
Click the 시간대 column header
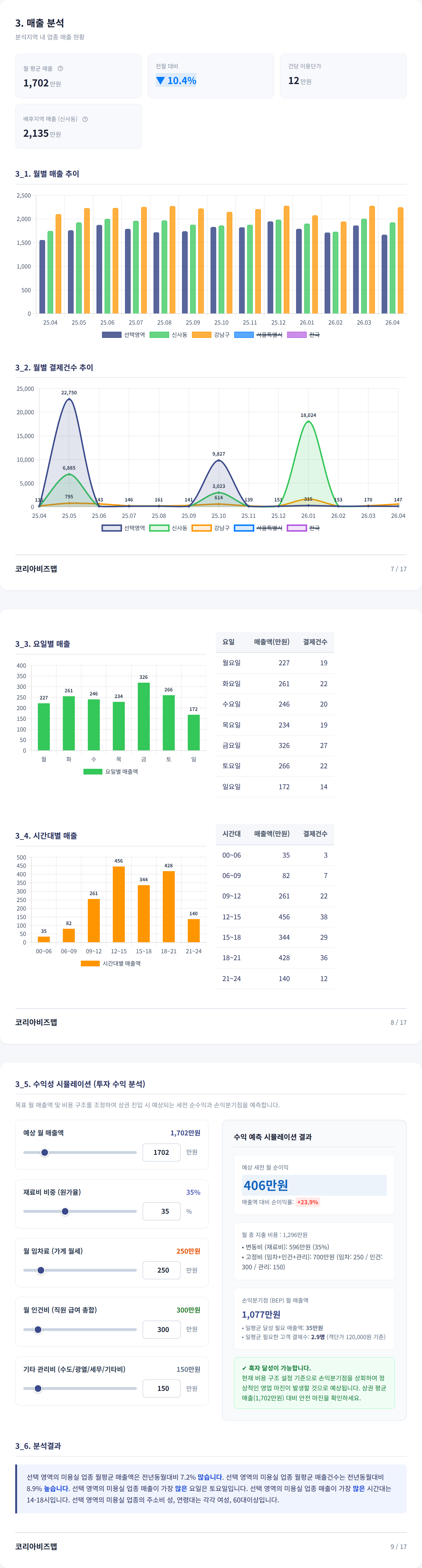pyautogui.click(x=231, y=834)
